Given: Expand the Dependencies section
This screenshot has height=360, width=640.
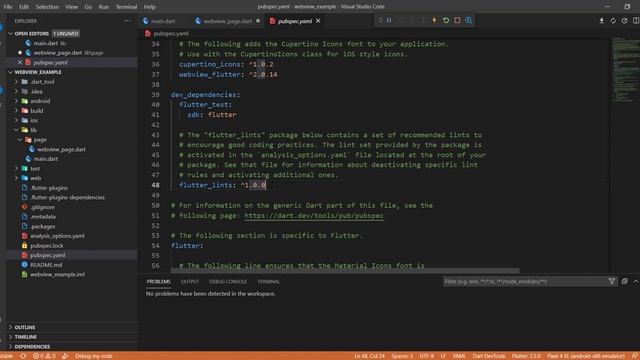Looking at the screenshot, I should click(x=32, y=347).
